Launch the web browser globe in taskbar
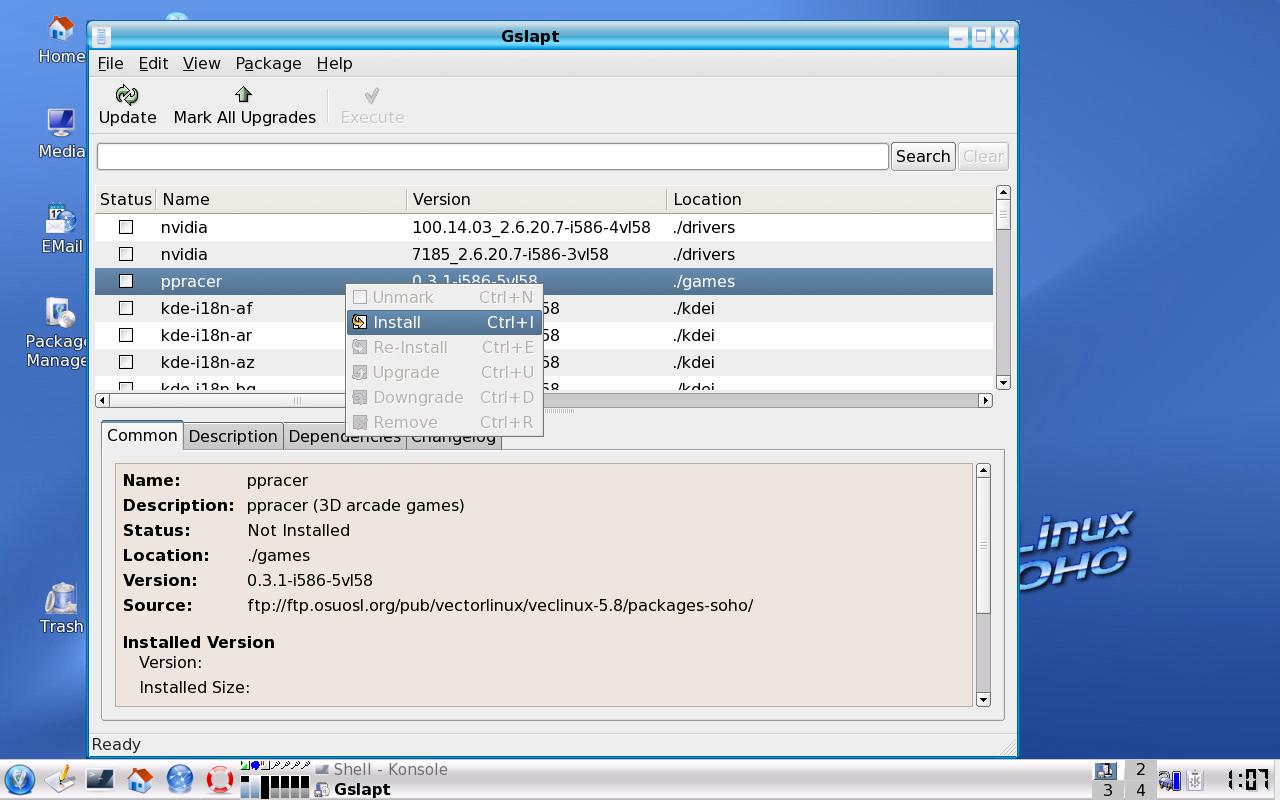The width and height of the screenshot is (1280, 800). [x=179, y=779]
